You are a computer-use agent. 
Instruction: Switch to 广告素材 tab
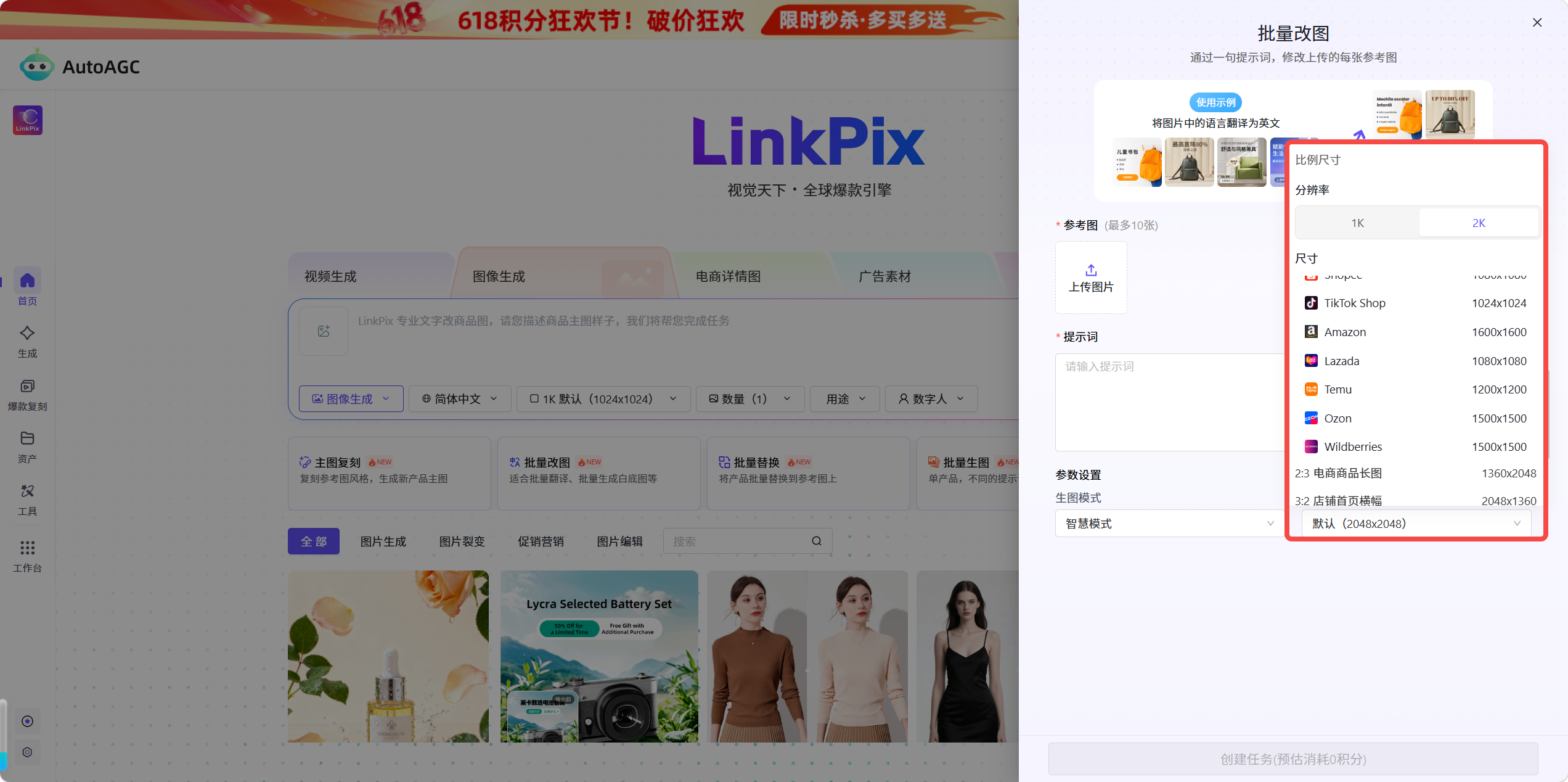[x=884, y=276]
